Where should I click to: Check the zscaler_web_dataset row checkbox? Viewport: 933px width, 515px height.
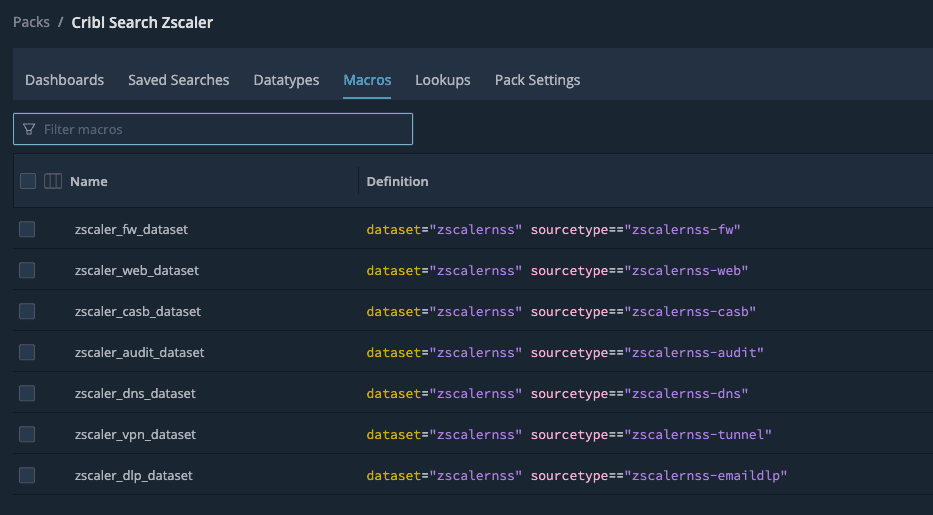tap(27, 270)
